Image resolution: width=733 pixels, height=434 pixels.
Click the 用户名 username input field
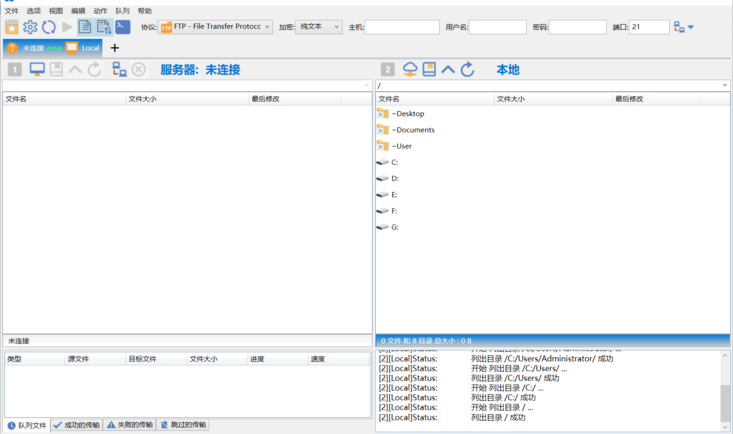click(497, 27)
